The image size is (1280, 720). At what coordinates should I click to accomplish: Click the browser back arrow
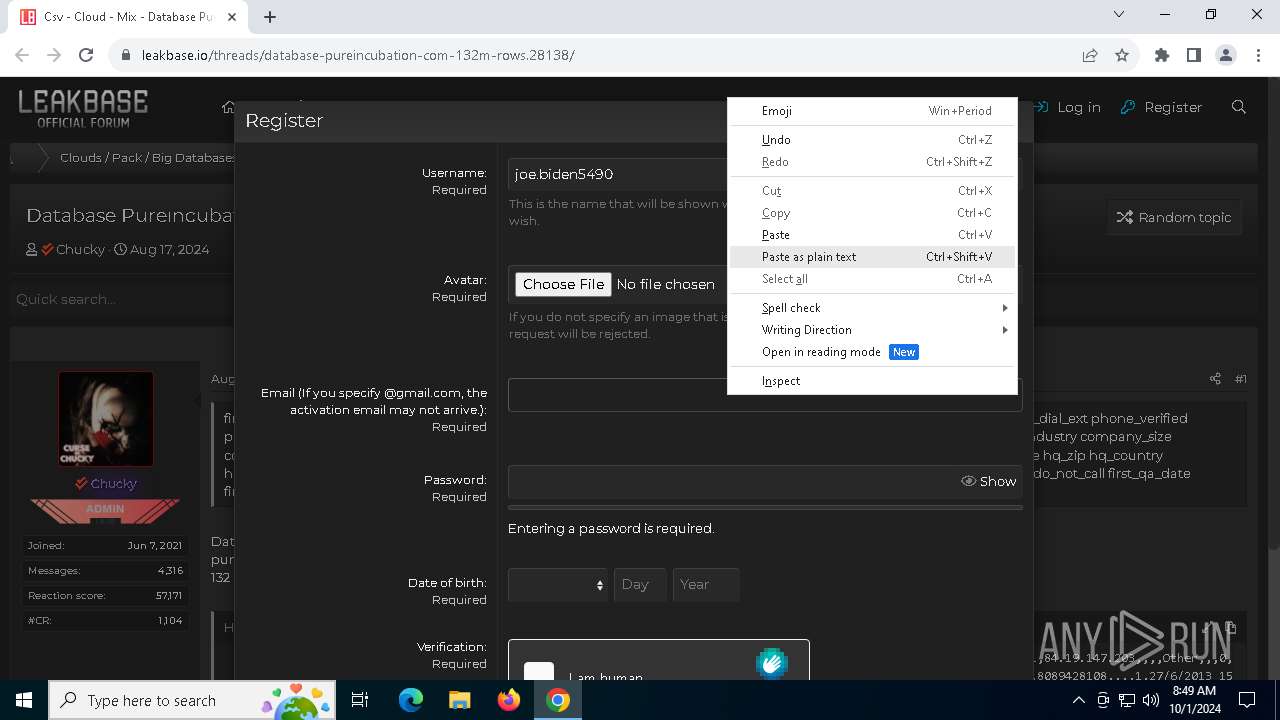point(22,55)
